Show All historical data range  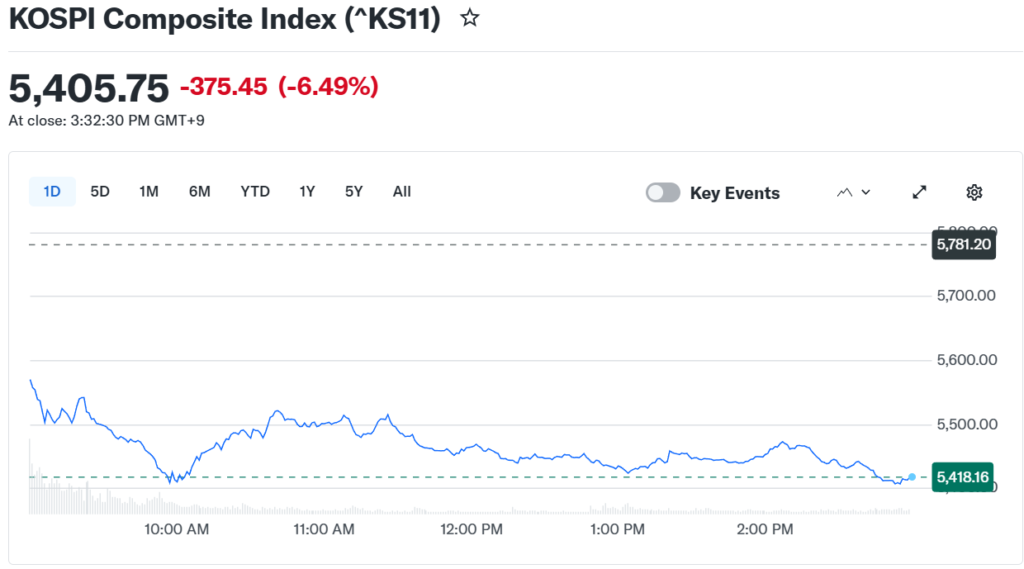click(402, 191)
